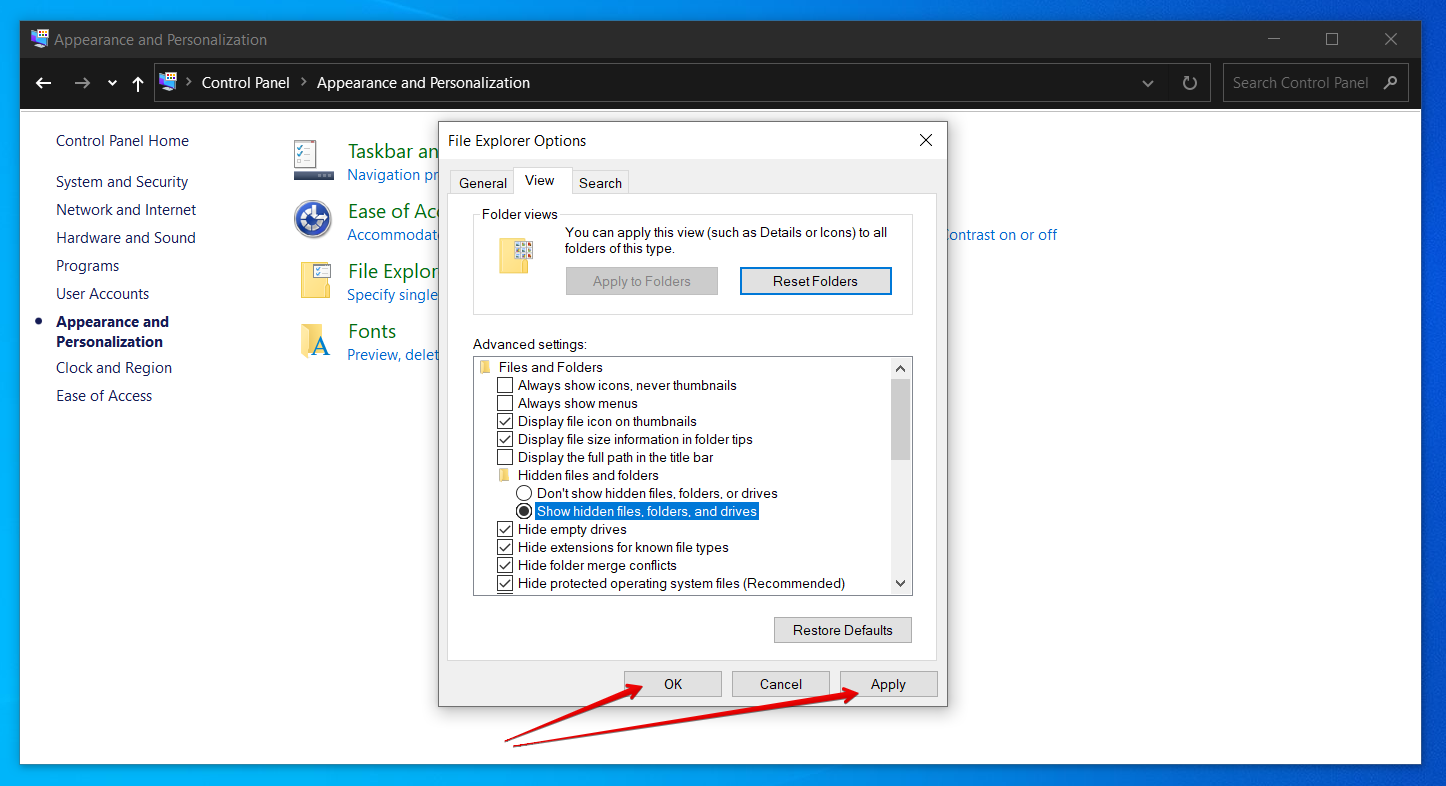Select Don't show hidden files radio button
The height and width of the screenshot is (786, 1446).
coord(524,493)
